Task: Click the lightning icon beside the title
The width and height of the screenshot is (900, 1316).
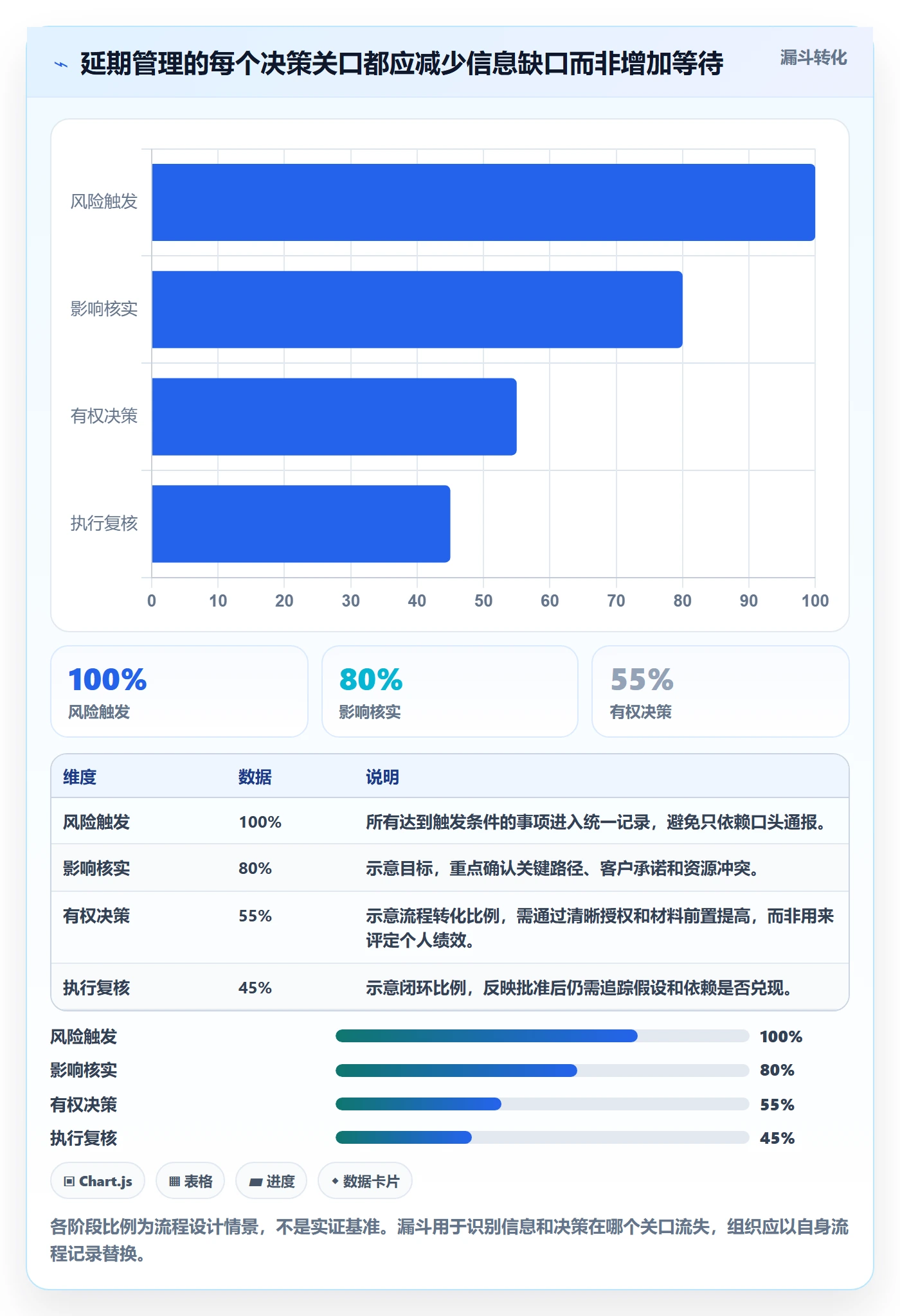Action: (61, 64)
